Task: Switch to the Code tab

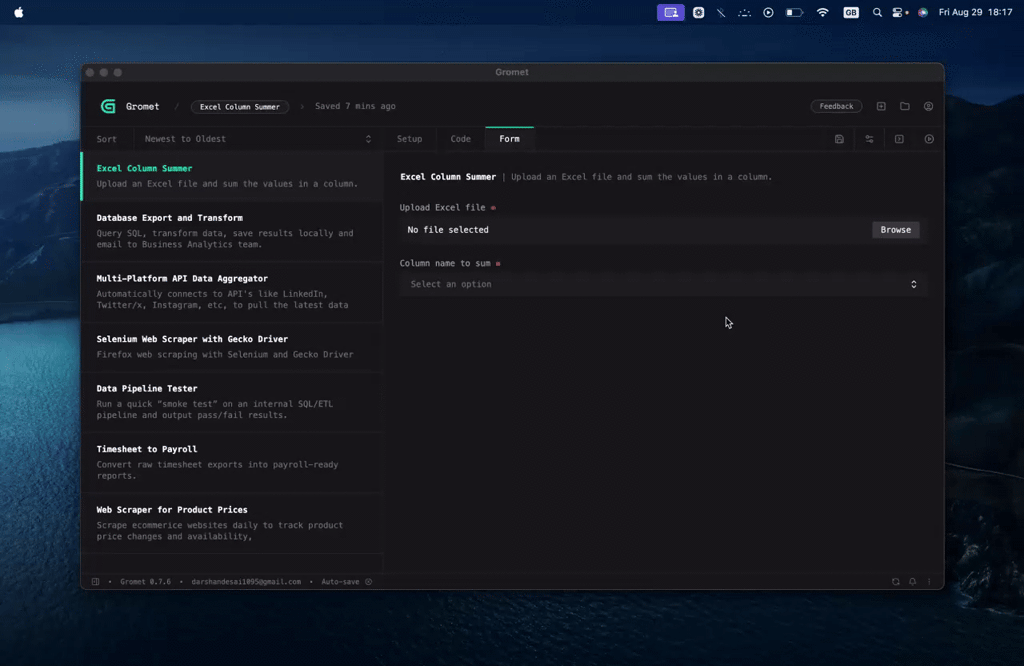Action: pos(460,139)
